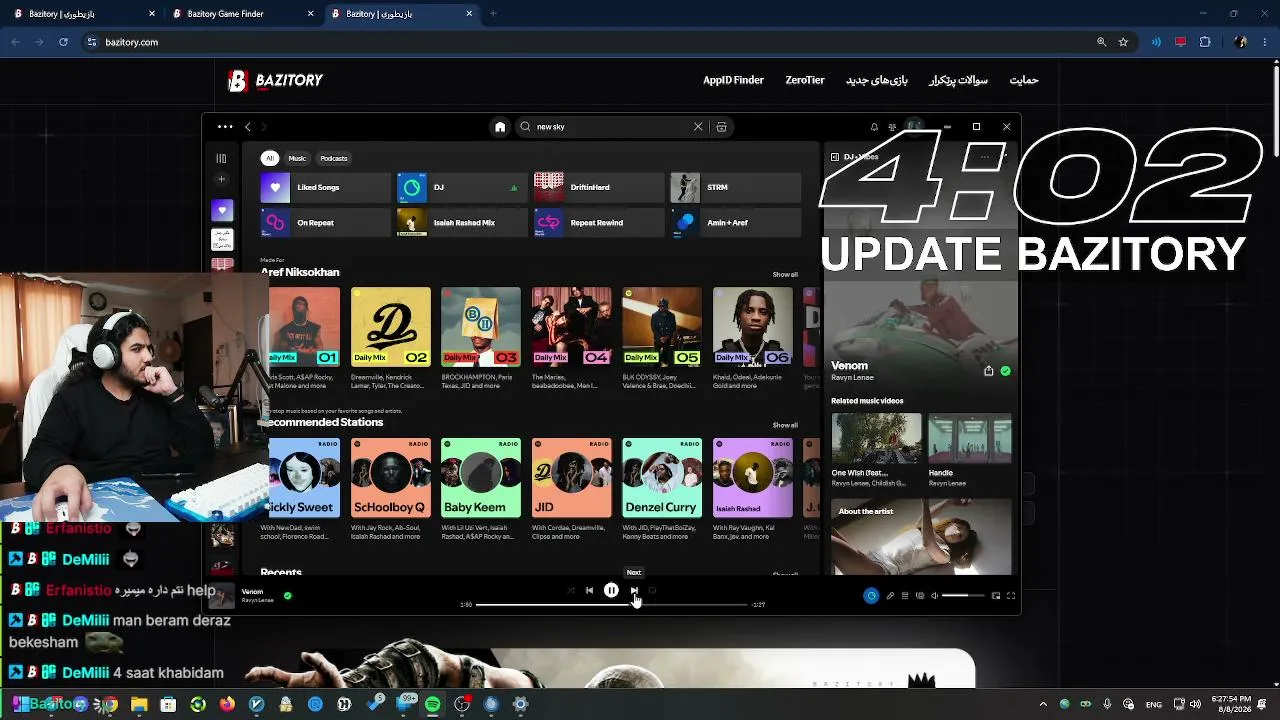Toggle the green saved checkmark in Now Playing panel
The width and height of the screenshot is (1280, 720).
click(x=1005, y=371)
